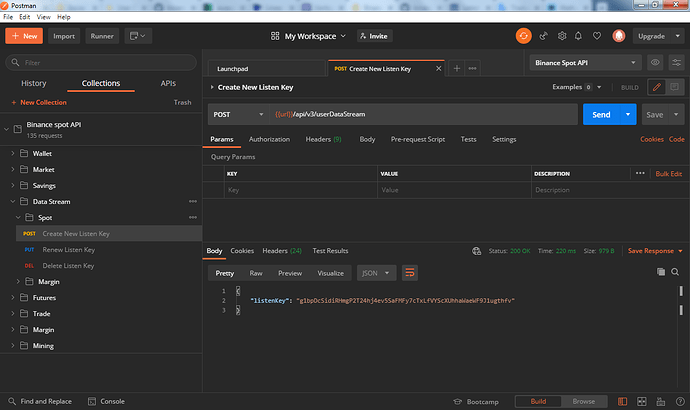Search the response body with magnifier icon

click(676, 272)
